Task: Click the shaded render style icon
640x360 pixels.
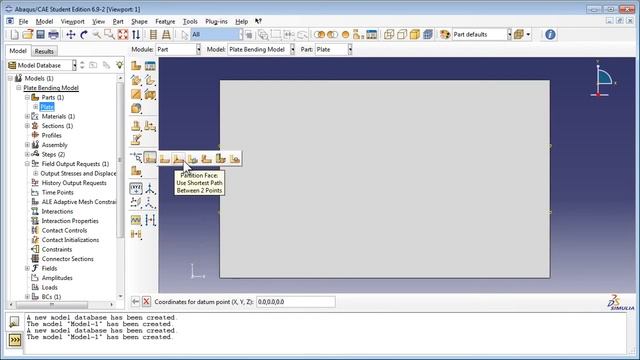Action: [415, 35]
